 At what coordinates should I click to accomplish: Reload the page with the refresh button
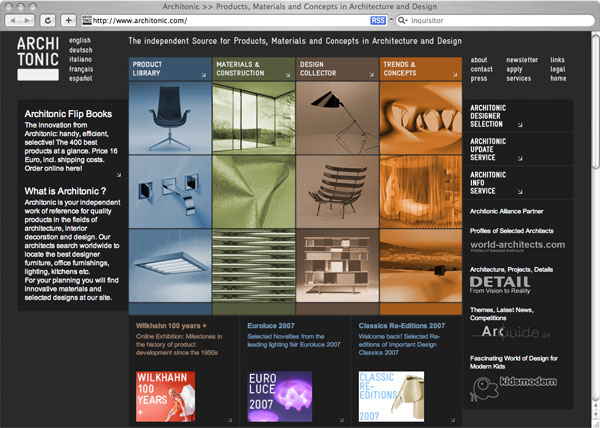(x=48, y=20)
